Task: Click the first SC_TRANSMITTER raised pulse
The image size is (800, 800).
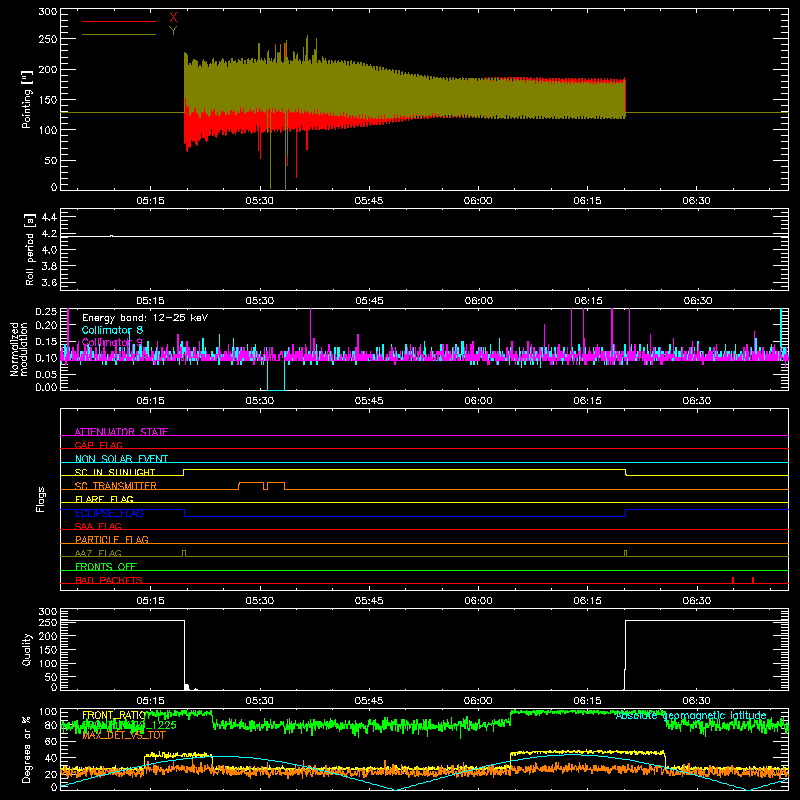Action: click(251, 485)
